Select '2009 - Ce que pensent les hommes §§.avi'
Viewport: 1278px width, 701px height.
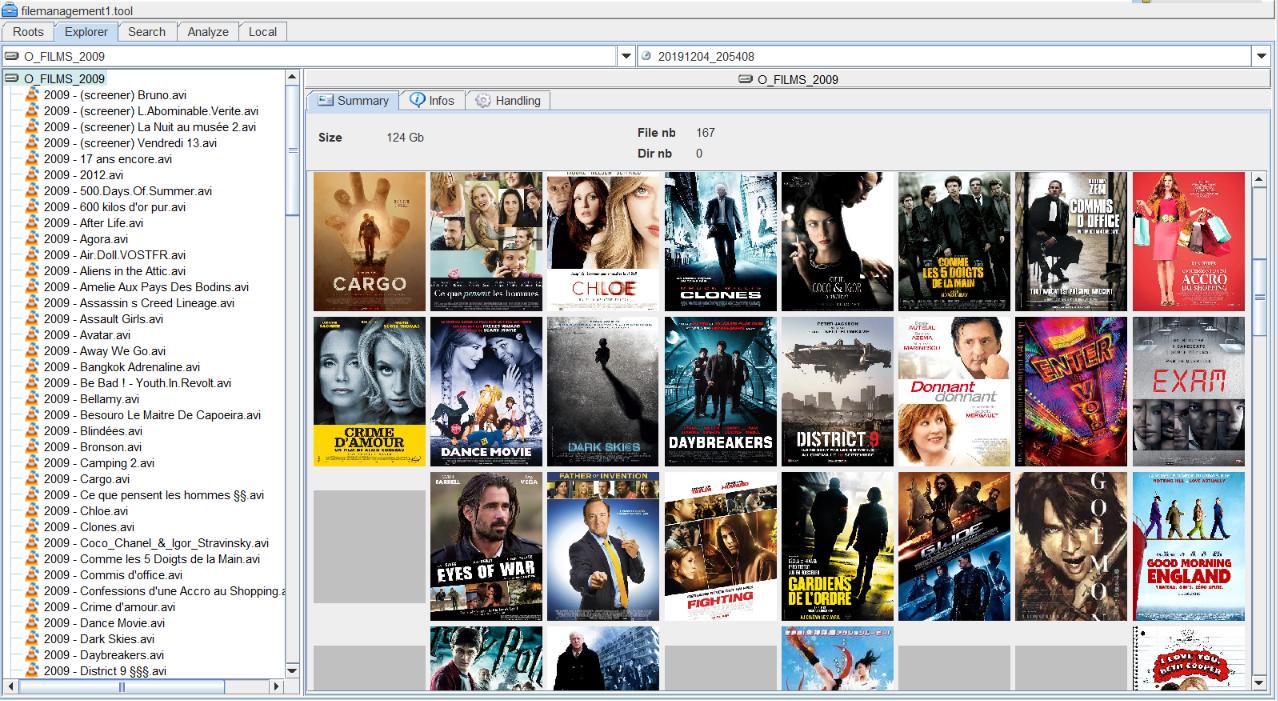pyautogui.click(x=154, y=495)
